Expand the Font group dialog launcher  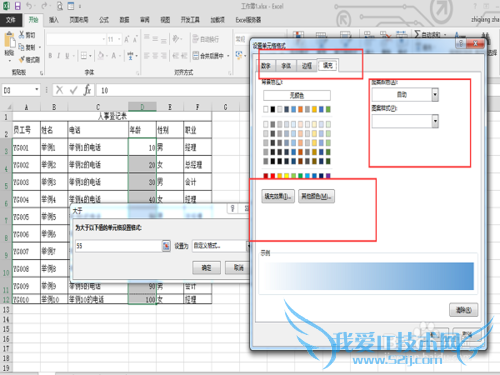click(x=137, y=72)
